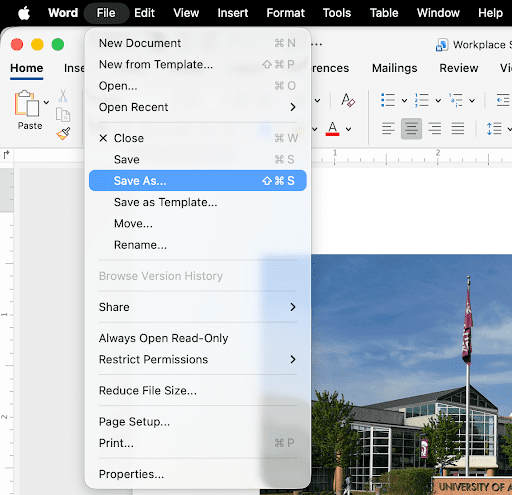Click the Multilevel List icon
The height and width of the screenshot is (495, 512).
456,100
